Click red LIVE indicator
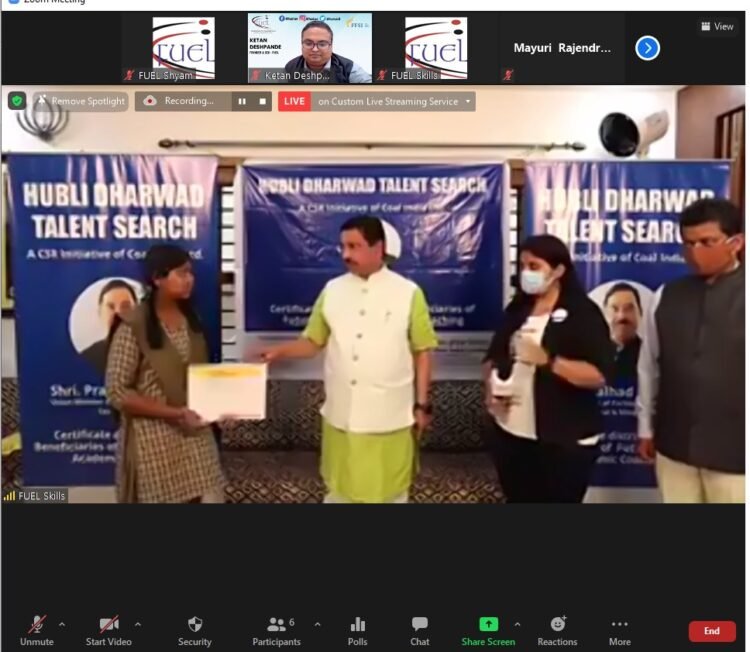This screenshot has width=750, height=652. 294,101
